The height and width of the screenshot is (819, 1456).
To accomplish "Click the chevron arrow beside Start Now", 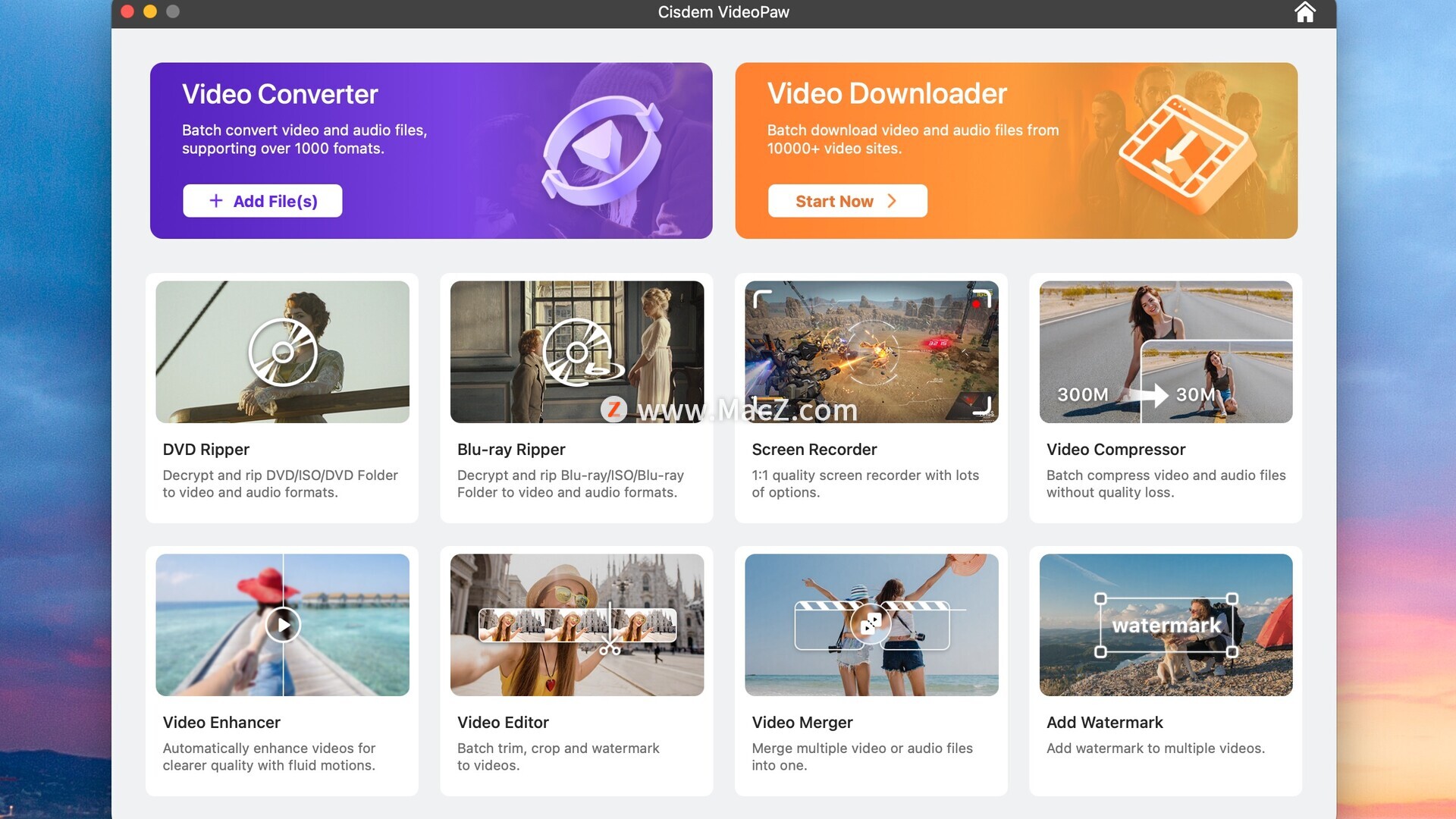I will (892, 201).
